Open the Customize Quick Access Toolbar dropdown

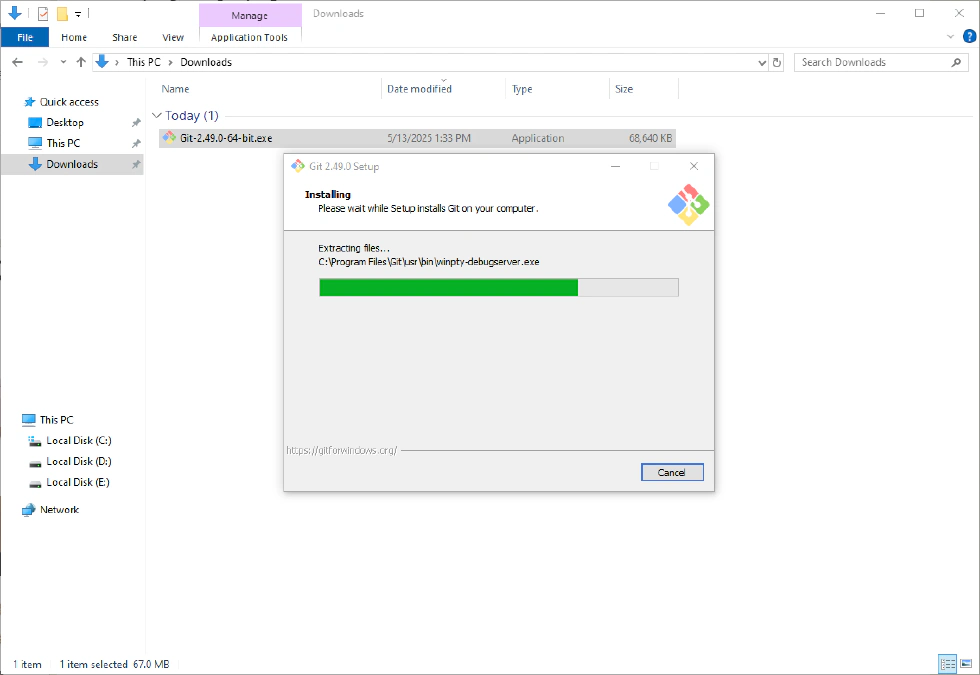tap(78, 14)
